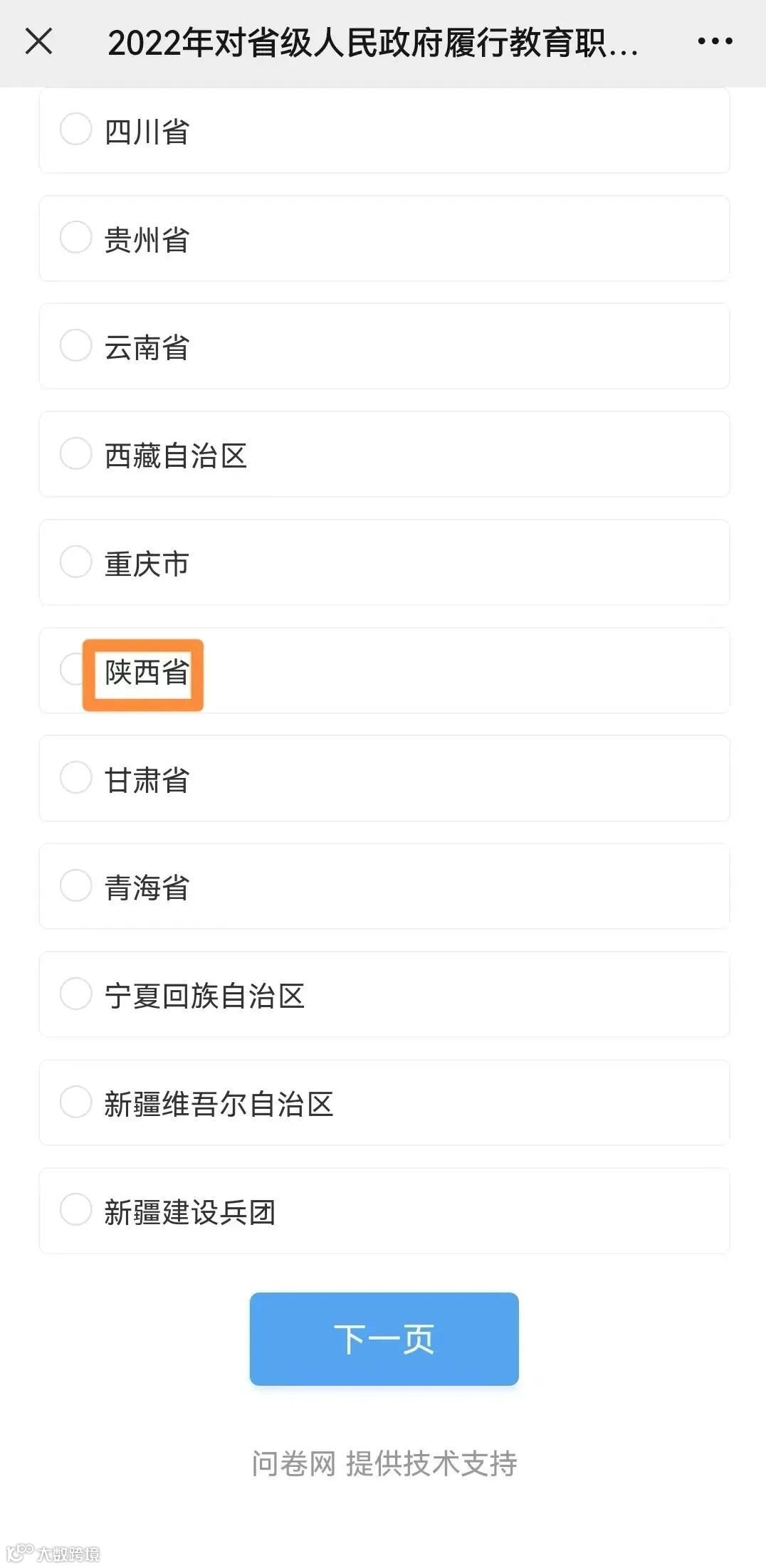Select the 四川省 radio button
766x1568 pixels.
pyautogui.click(x=75, y=130)
